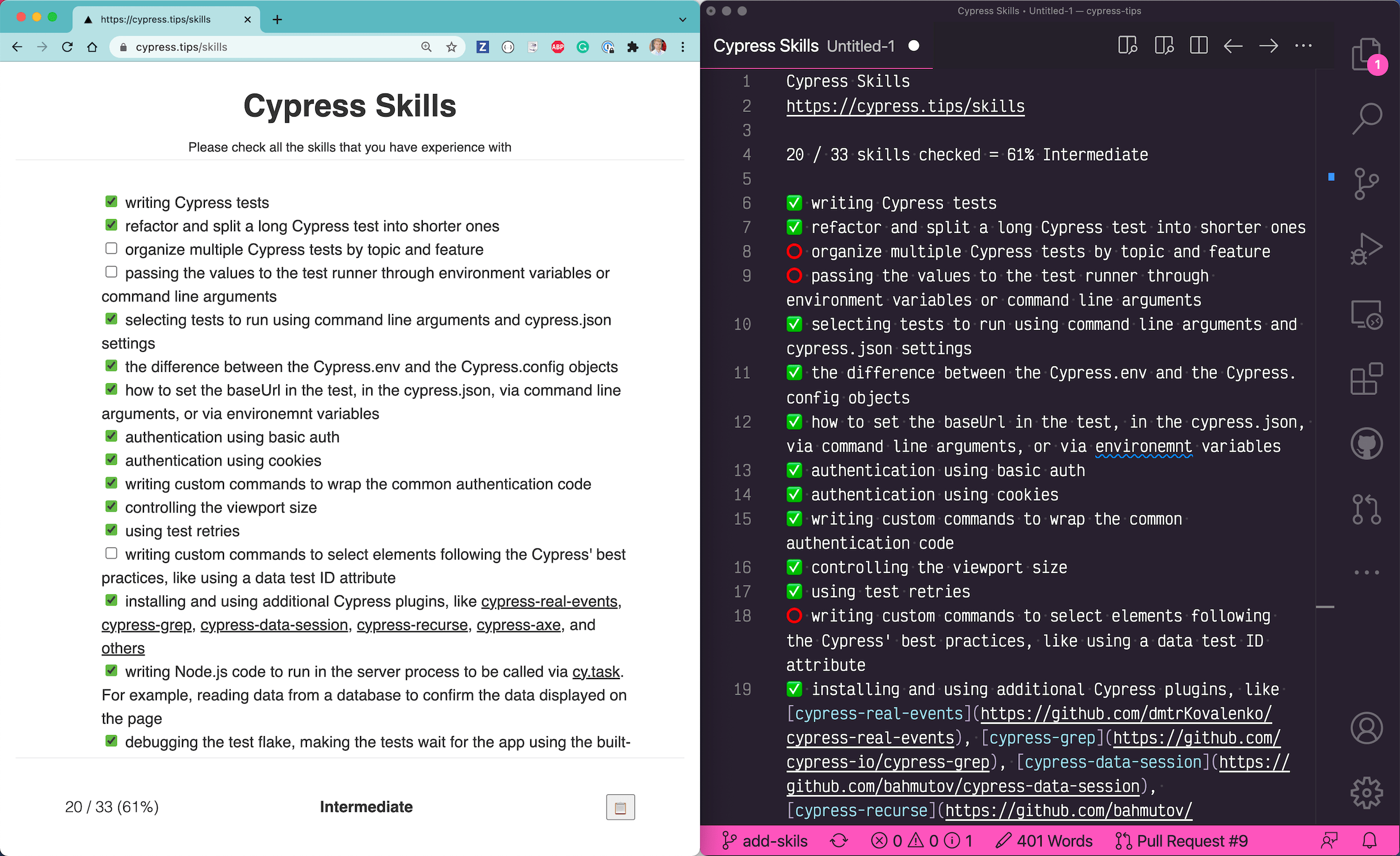Uncheck 'selecting tests to run using command line'
The width and height of the screenshot is (1400, 856).
[x=111, y=319]
